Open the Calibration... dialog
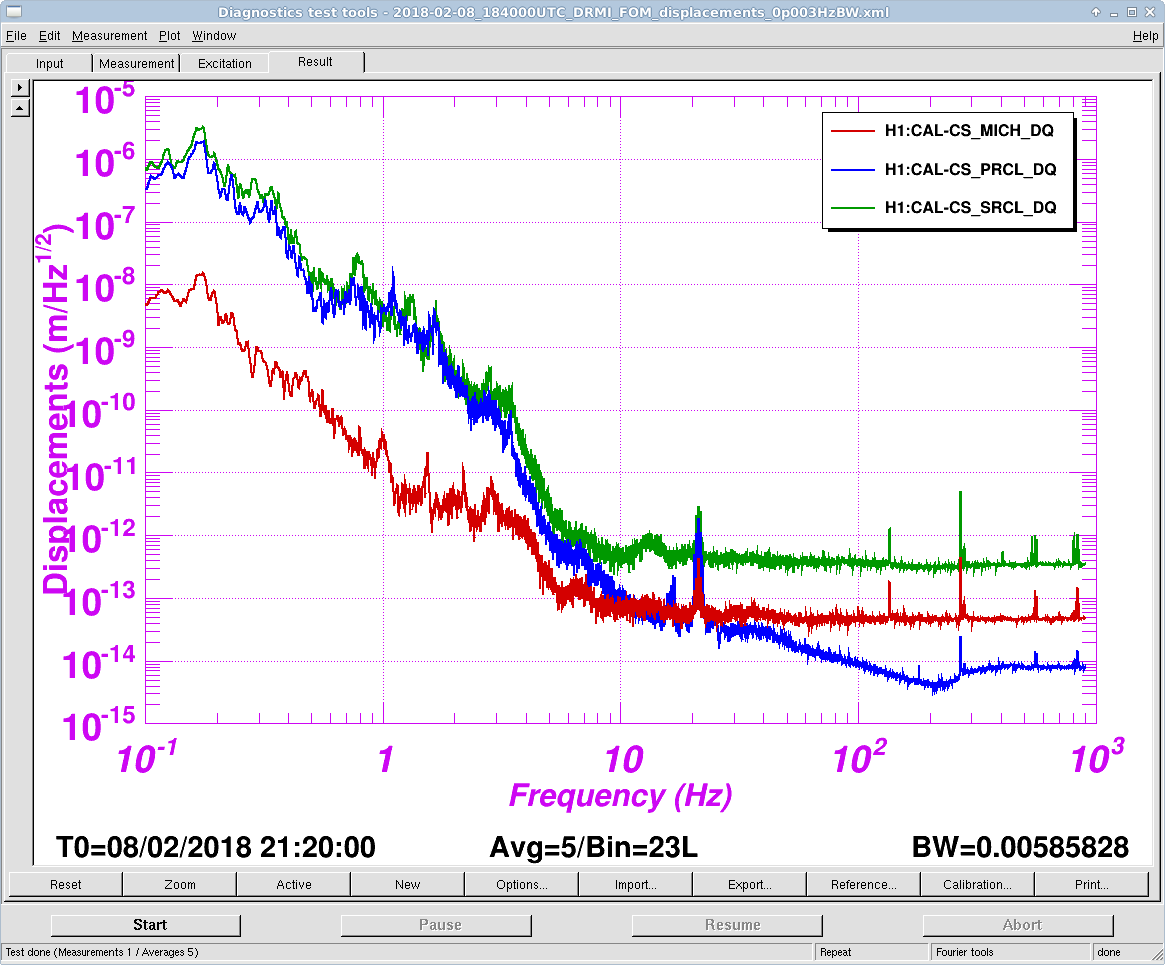Screen dimensions: 1165x965 [978, 884]
